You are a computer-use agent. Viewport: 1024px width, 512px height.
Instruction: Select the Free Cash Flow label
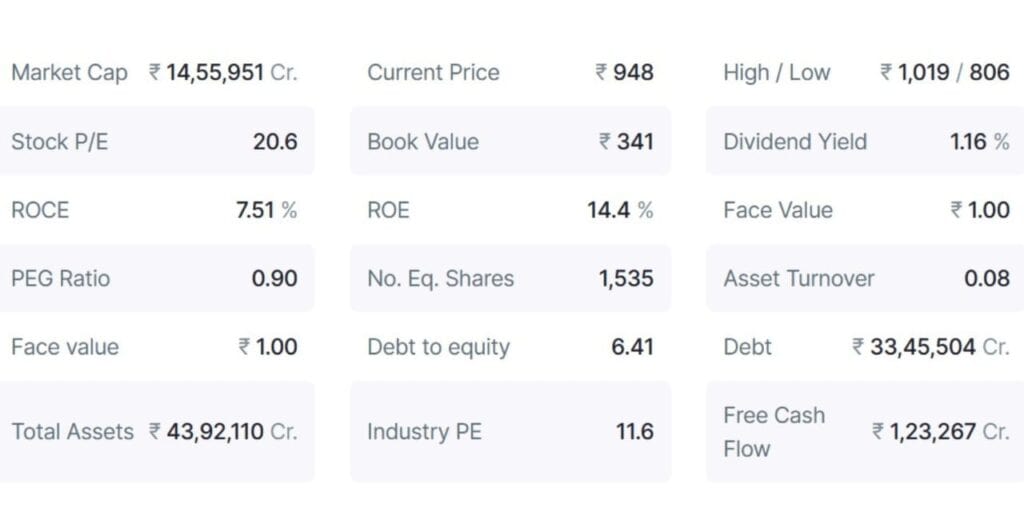click(x=774, y=432)
